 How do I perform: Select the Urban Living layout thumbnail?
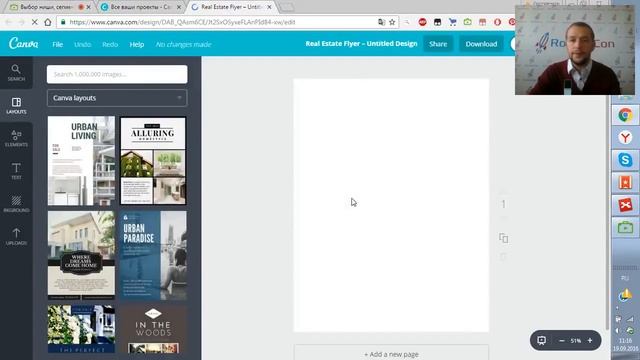(x=81, y=161)
